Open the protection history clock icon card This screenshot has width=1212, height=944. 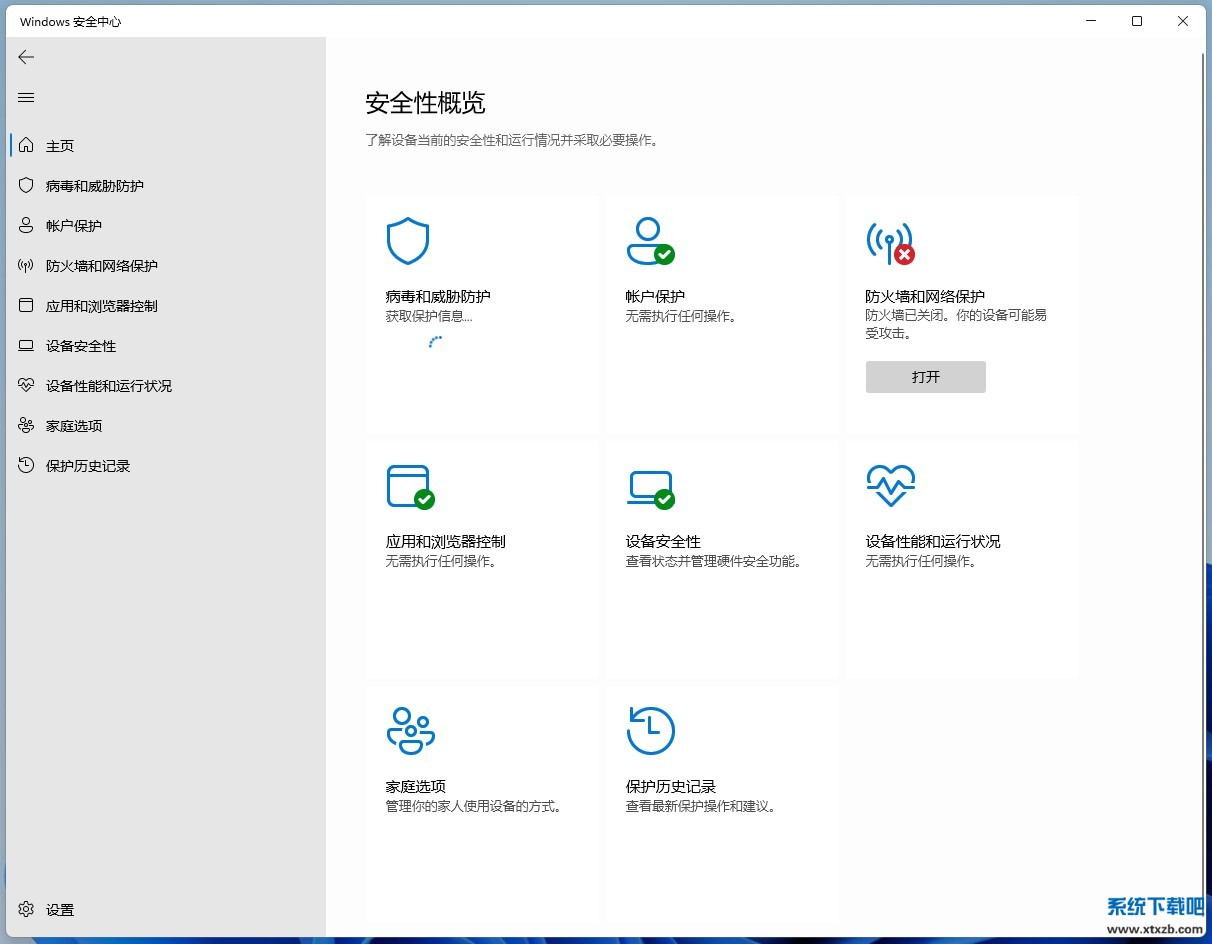[650, 730]
